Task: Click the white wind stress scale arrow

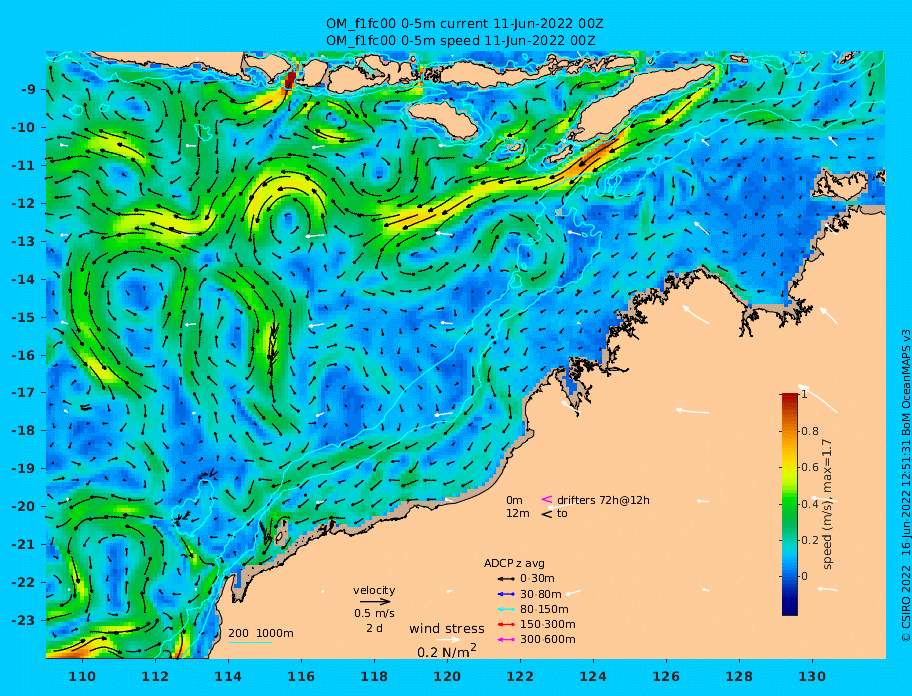Action: click(x=448, y=640)
